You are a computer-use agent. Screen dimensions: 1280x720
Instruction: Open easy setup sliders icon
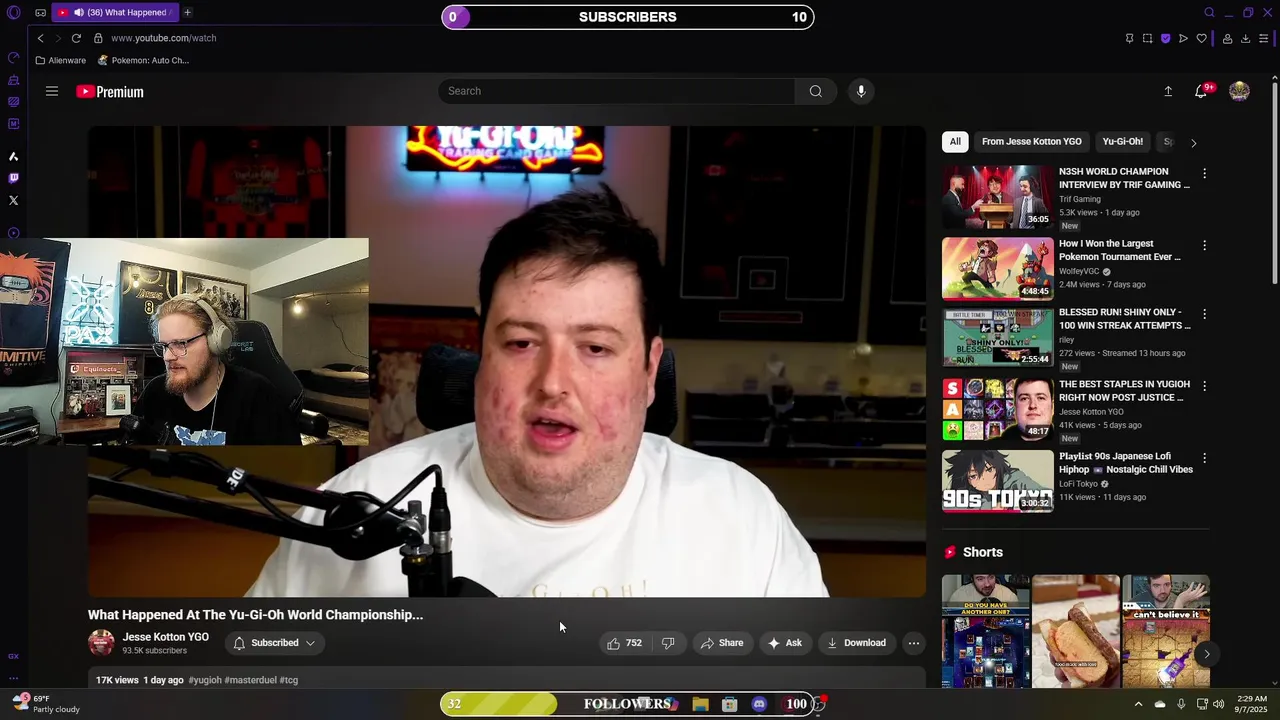point(1264,39)
